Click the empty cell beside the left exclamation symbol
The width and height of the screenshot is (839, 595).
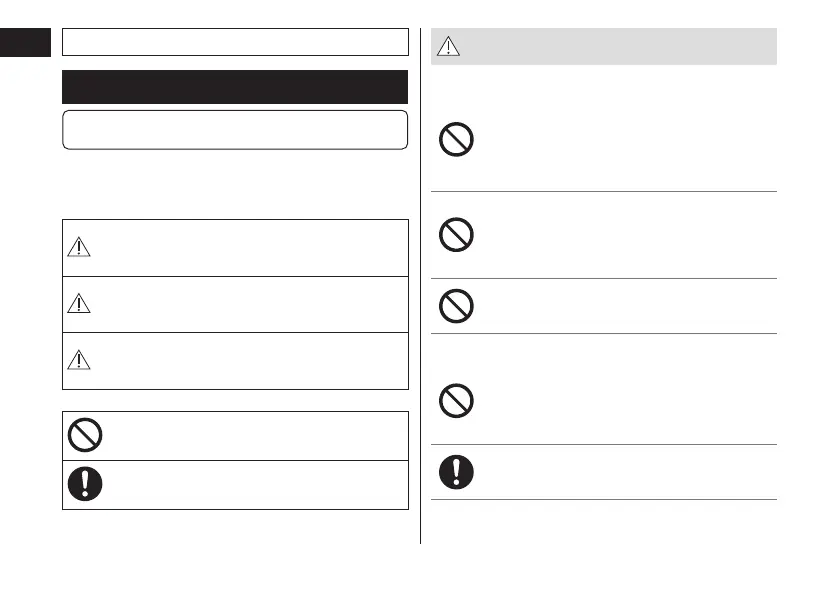coord(255,484)
